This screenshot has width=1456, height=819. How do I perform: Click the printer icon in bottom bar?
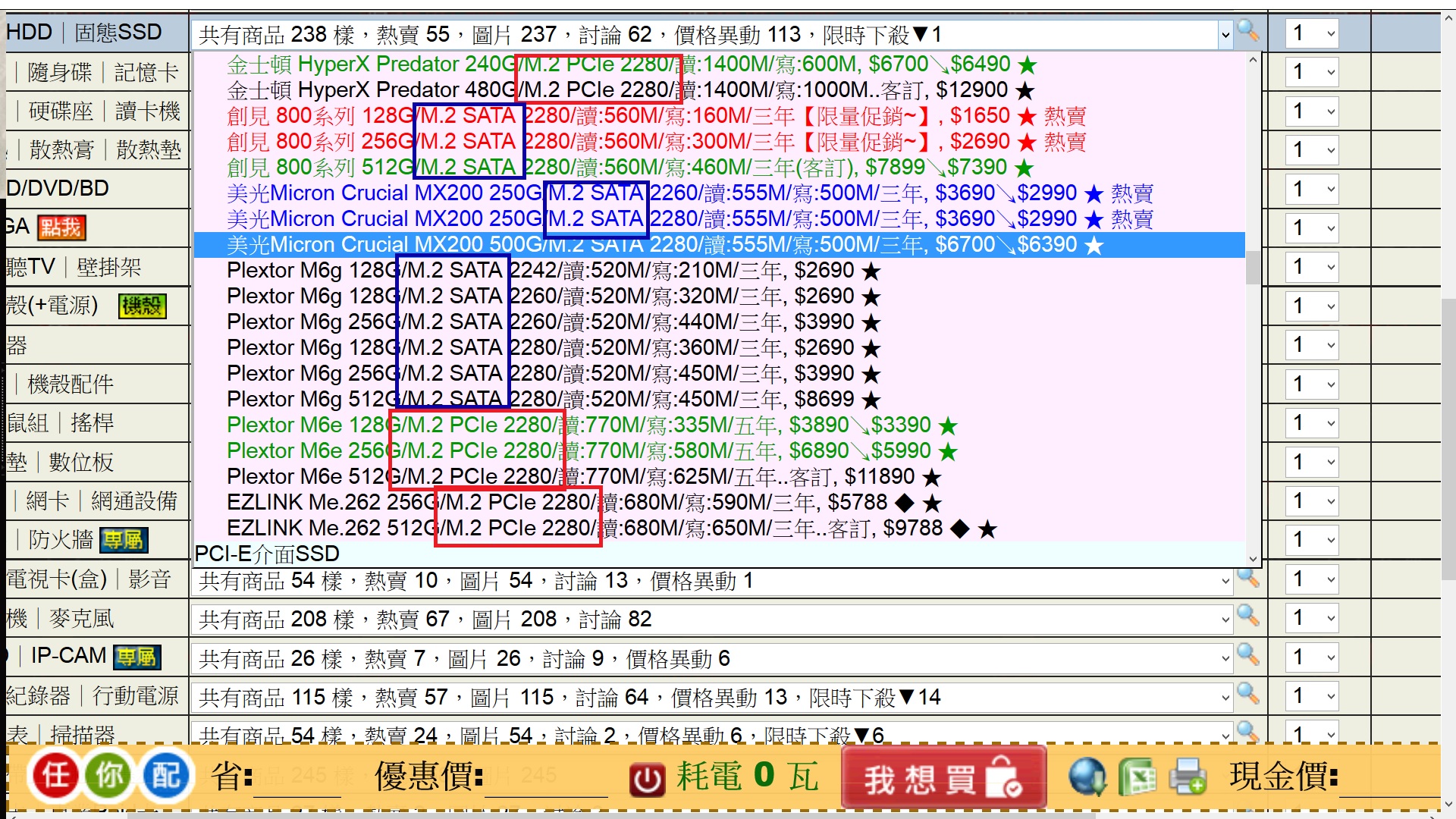[1188, 777]
